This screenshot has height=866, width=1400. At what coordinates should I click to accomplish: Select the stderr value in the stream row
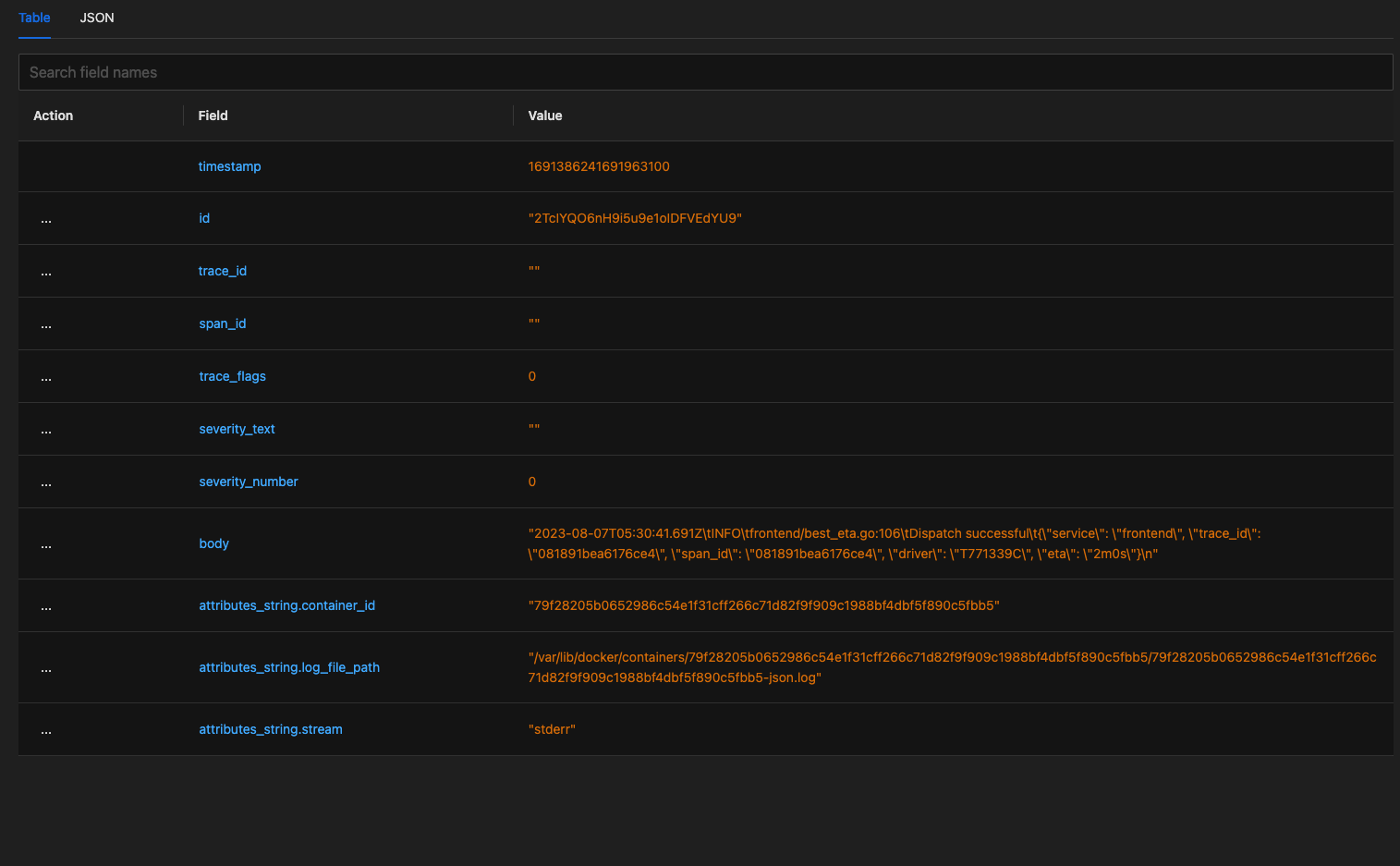click(x=553, y=729)
